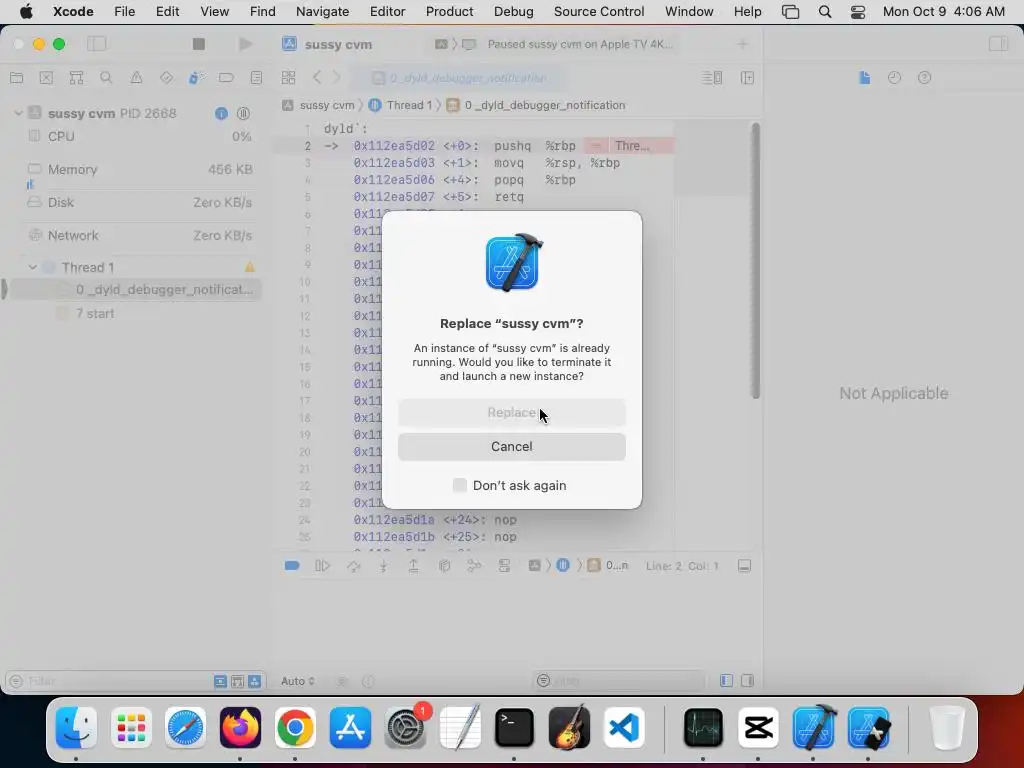Open the Editor menu
The height and width of the screenshot is (768, 1024).
387,12
